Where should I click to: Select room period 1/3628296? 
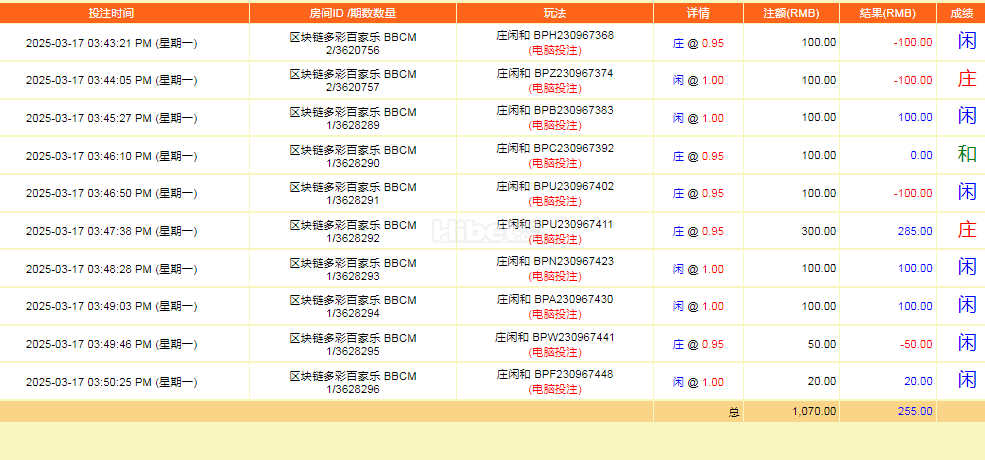pyautogui.click(x=352, y=388)
